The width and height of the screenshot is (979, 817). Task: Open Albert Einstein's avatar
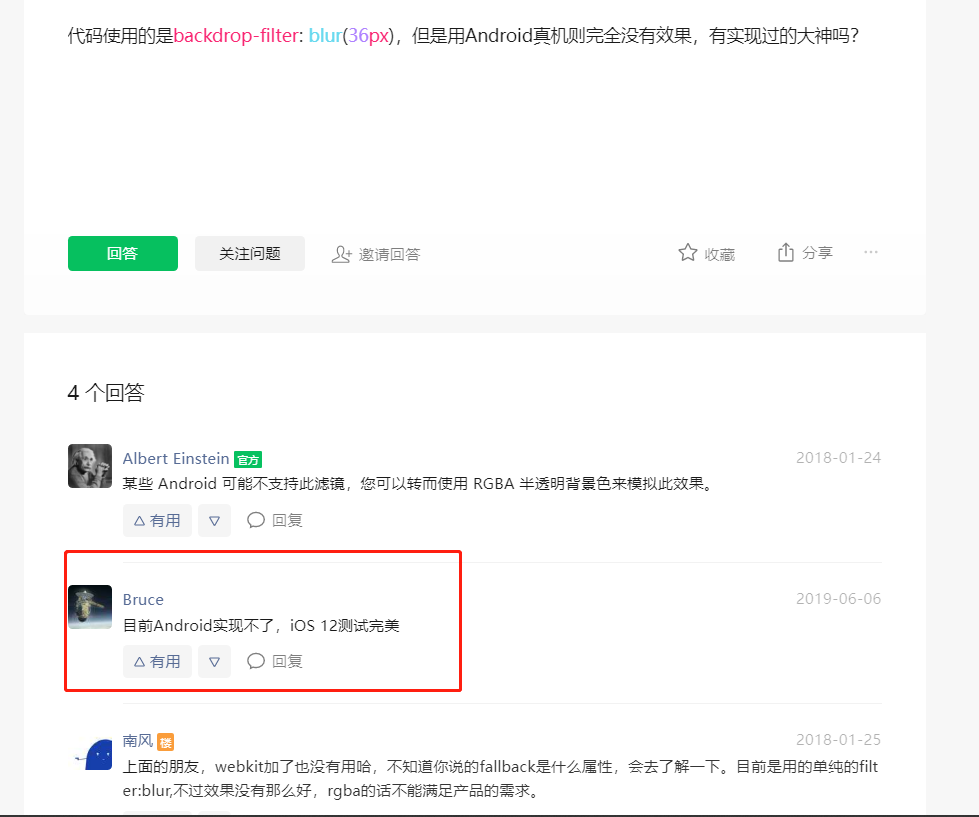[90, 466]
